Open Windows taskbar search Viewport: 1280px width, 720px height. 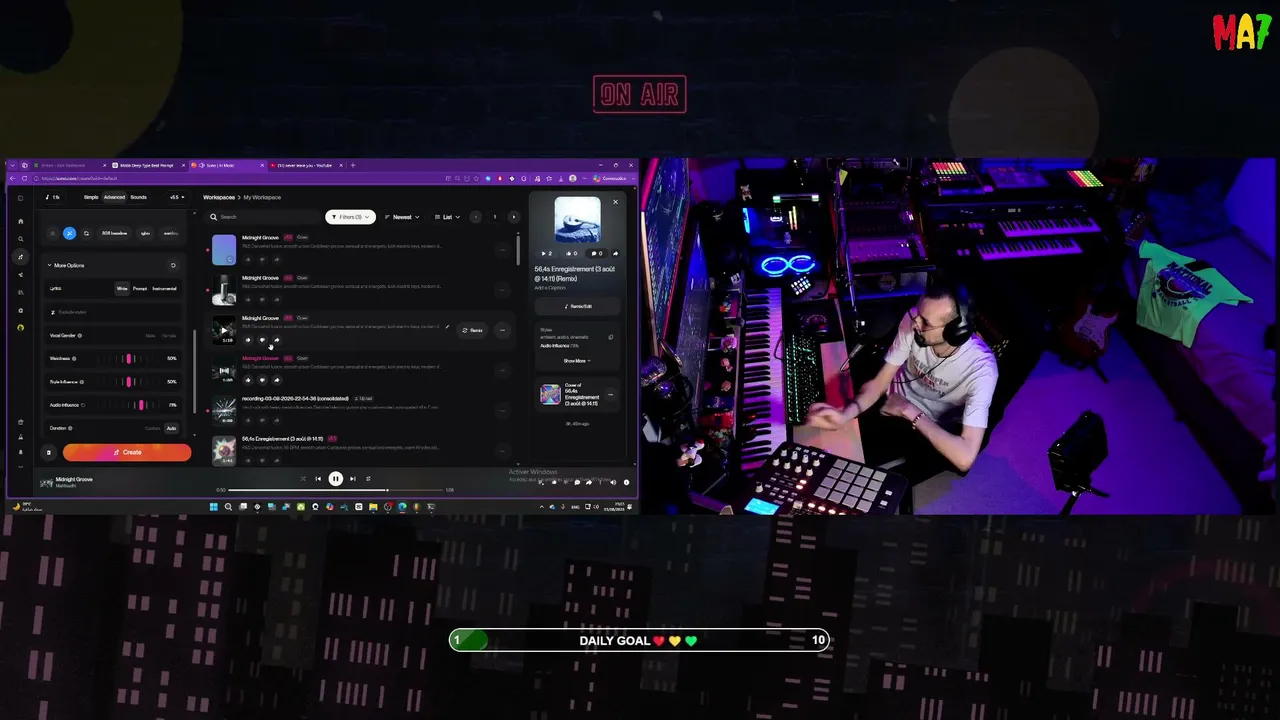(x=228, y=507)
